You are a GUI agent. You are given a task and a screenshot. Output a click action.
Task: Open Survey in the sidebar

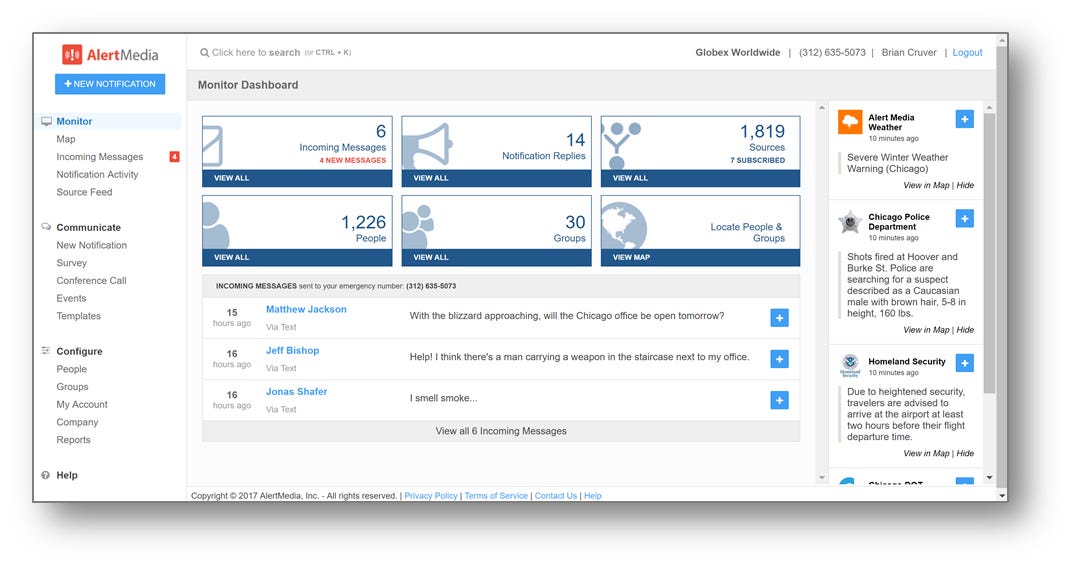71,263
